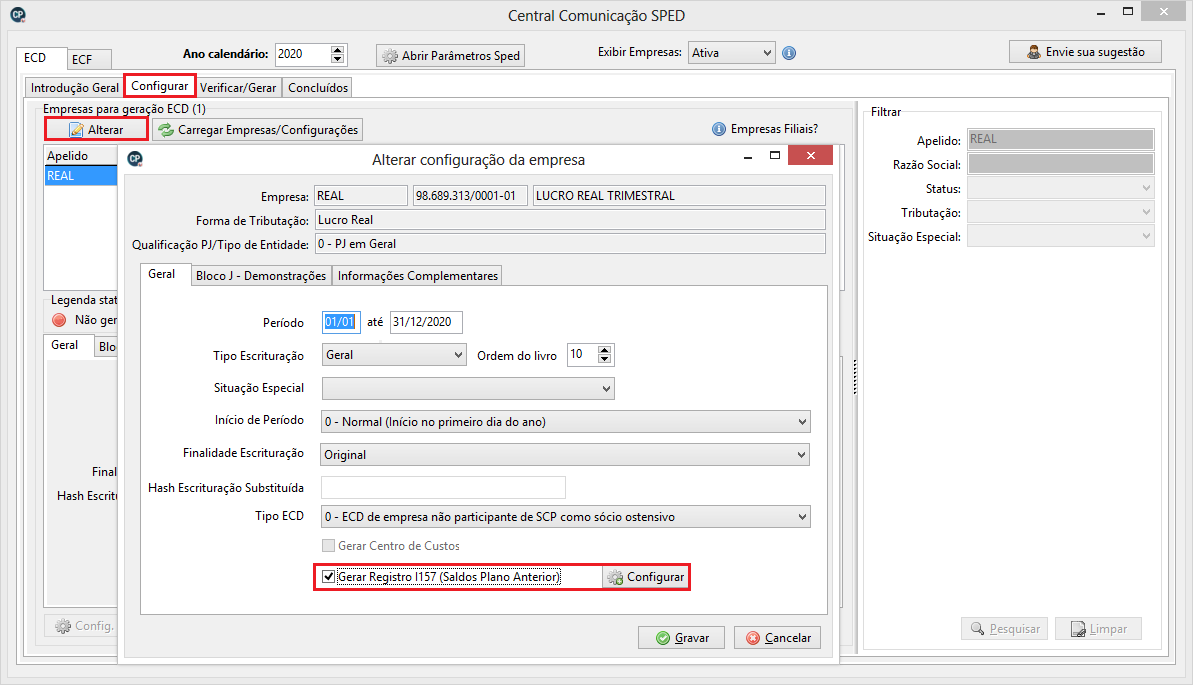Screen dimensions: 1193x685
Task: Click the Config. button at bottom left
Action: click(x=81, y=626)
